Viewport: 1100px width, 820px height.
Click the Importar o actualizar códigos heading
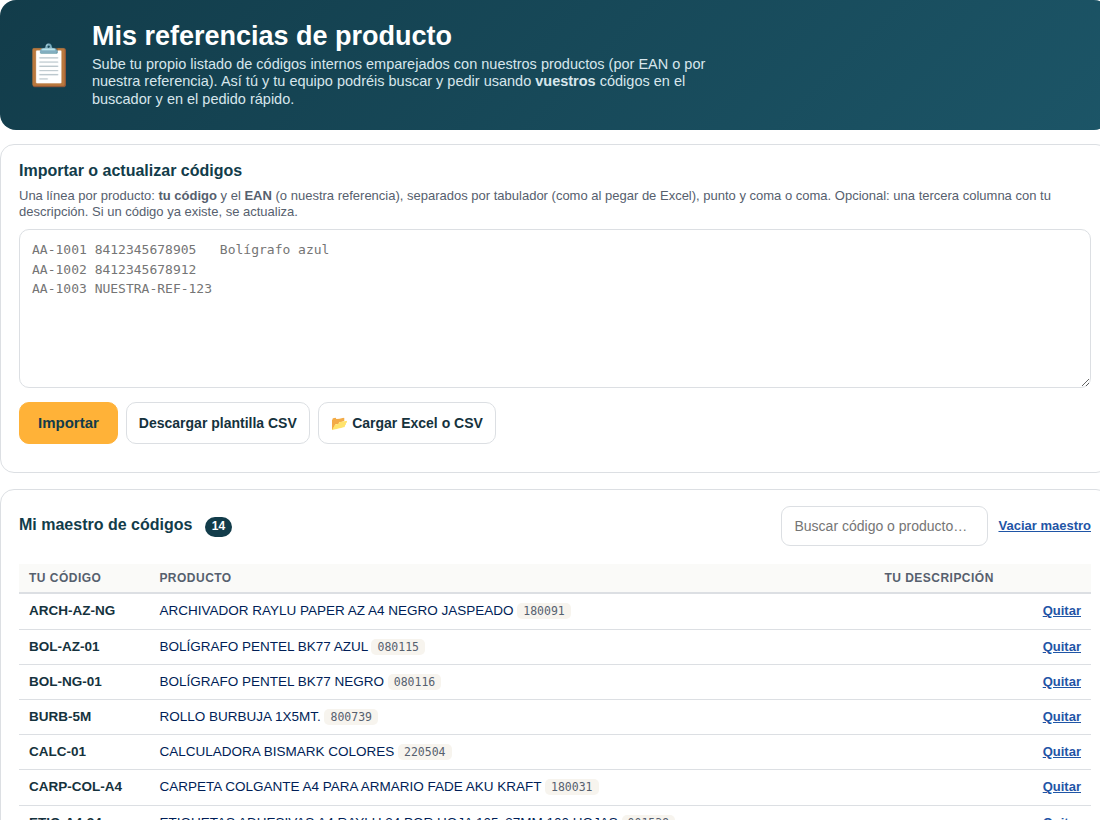pyautogui.click(x=130, y=170)
